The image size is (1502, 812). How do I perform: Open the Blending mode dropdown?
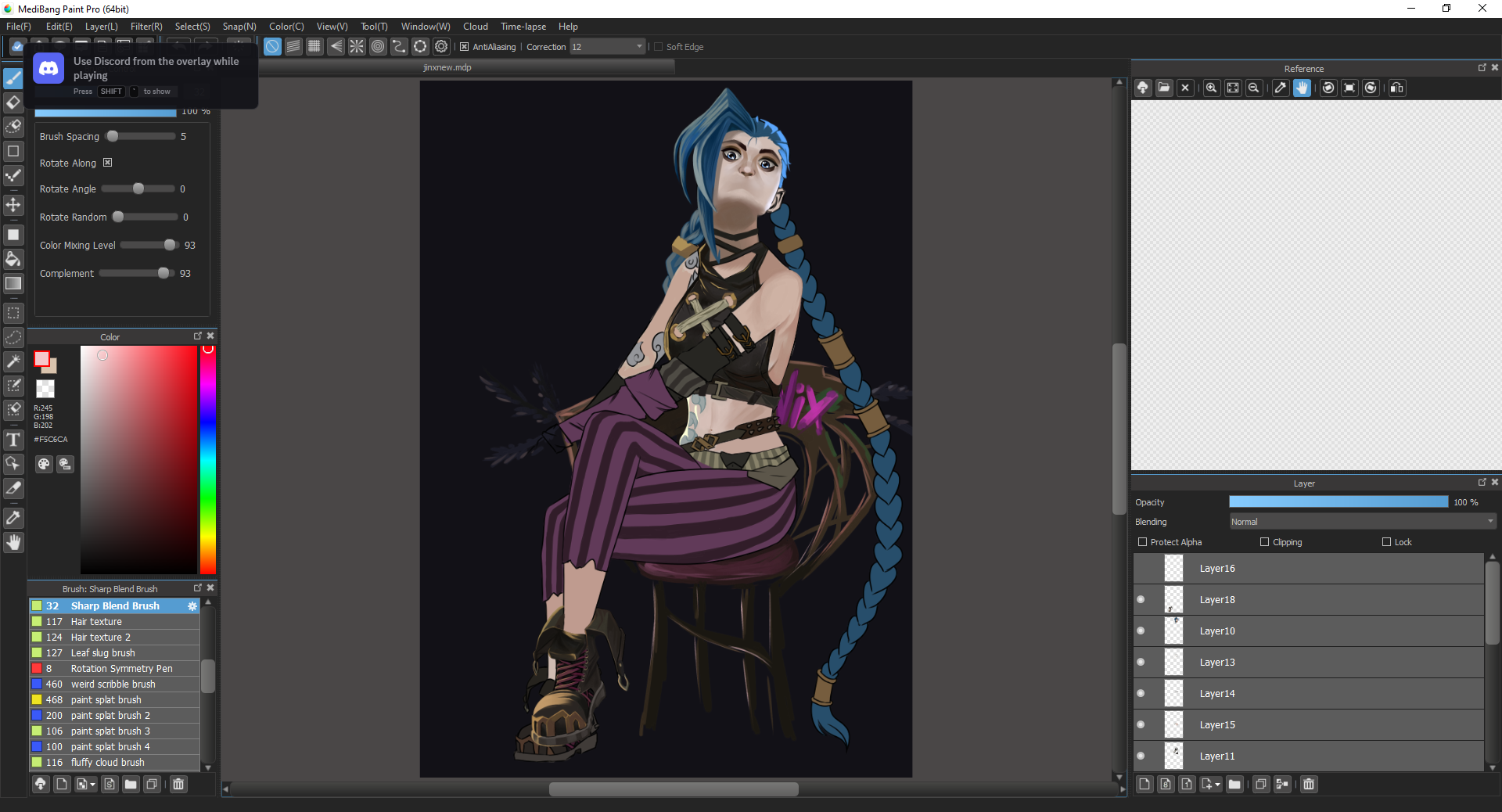(1362, 522)
